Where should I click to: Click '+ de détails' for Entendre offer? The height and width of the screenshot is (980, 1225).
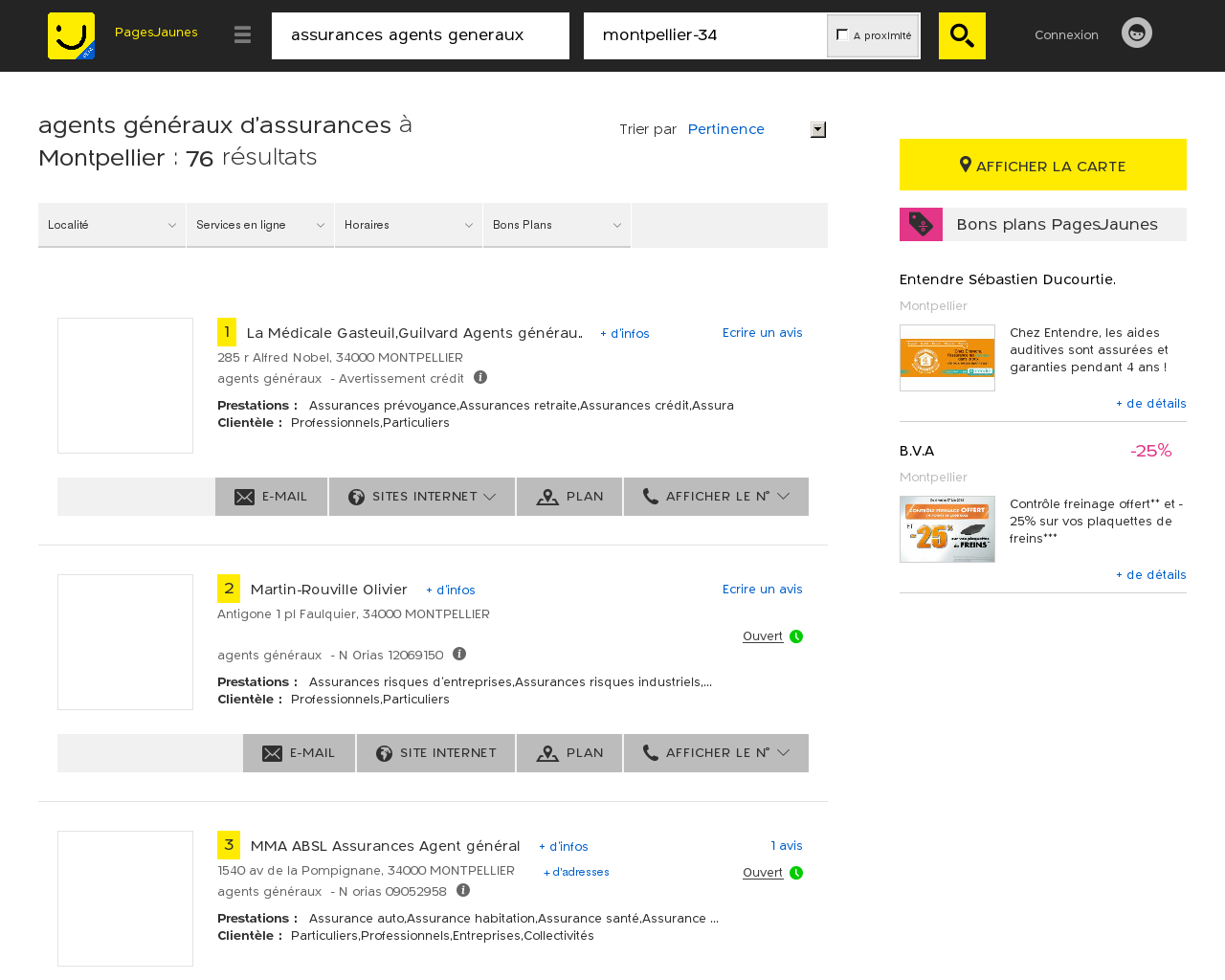tap(1151, 403)
